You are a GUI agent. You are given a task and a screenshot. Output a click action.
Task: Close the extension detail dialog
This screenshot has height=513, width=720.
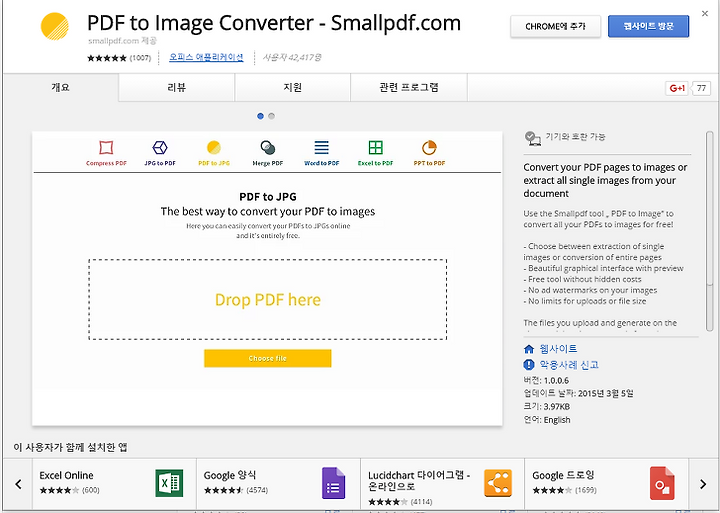point(705,14)
